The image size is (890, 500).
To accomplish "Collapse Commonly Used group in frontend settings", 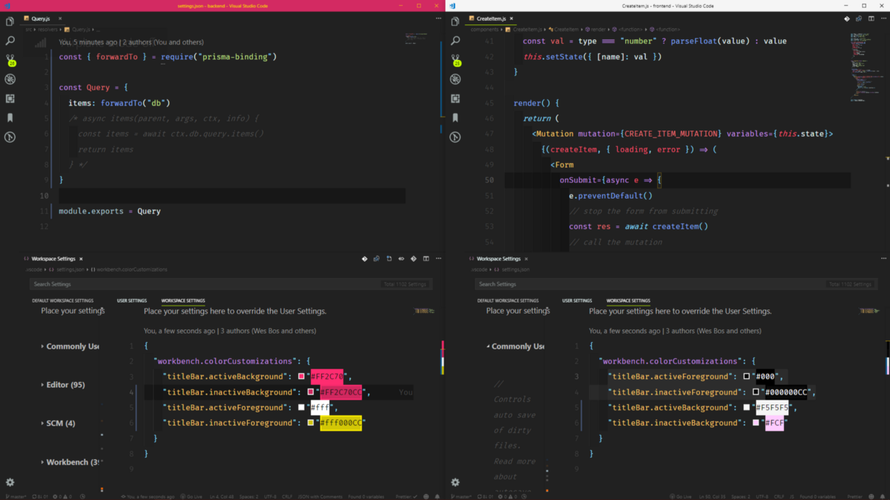I will point(488,346).
